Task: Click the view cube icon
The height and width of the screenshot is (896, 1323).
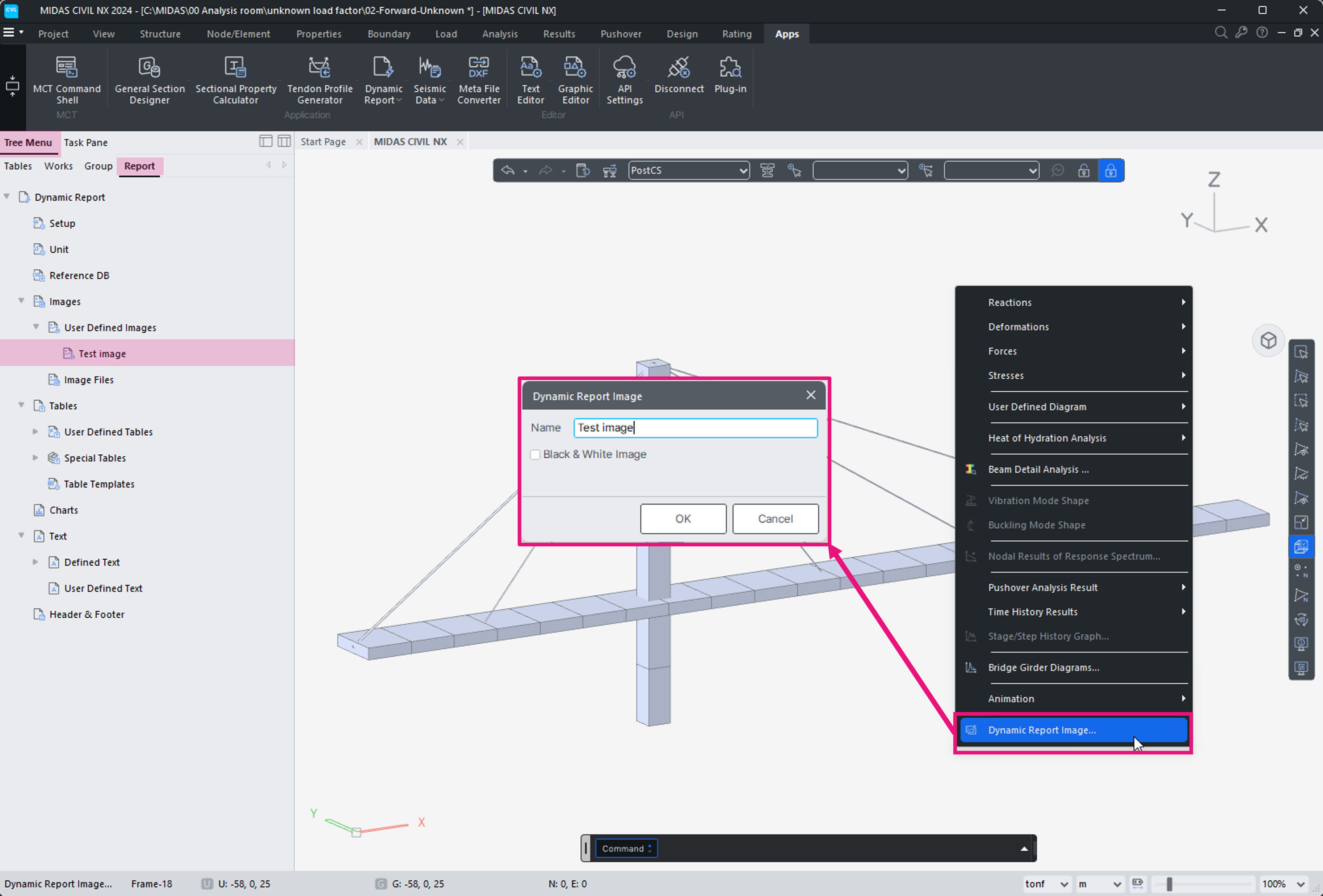Action: [1268, 340]
